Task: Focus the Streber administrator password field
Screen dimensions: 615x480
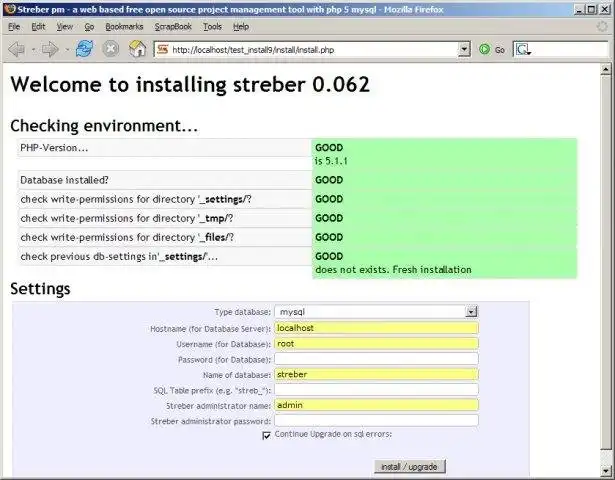Action: [376, 420]
